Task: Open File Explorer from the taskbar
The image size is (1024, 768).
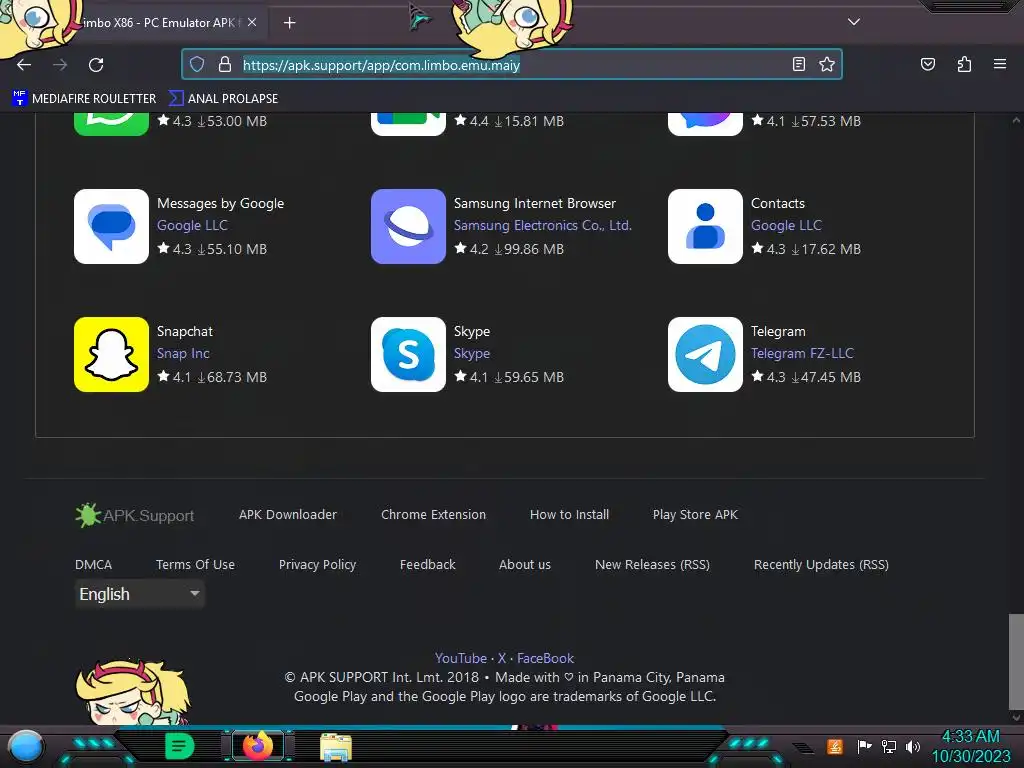Action: tap(336, 747)
